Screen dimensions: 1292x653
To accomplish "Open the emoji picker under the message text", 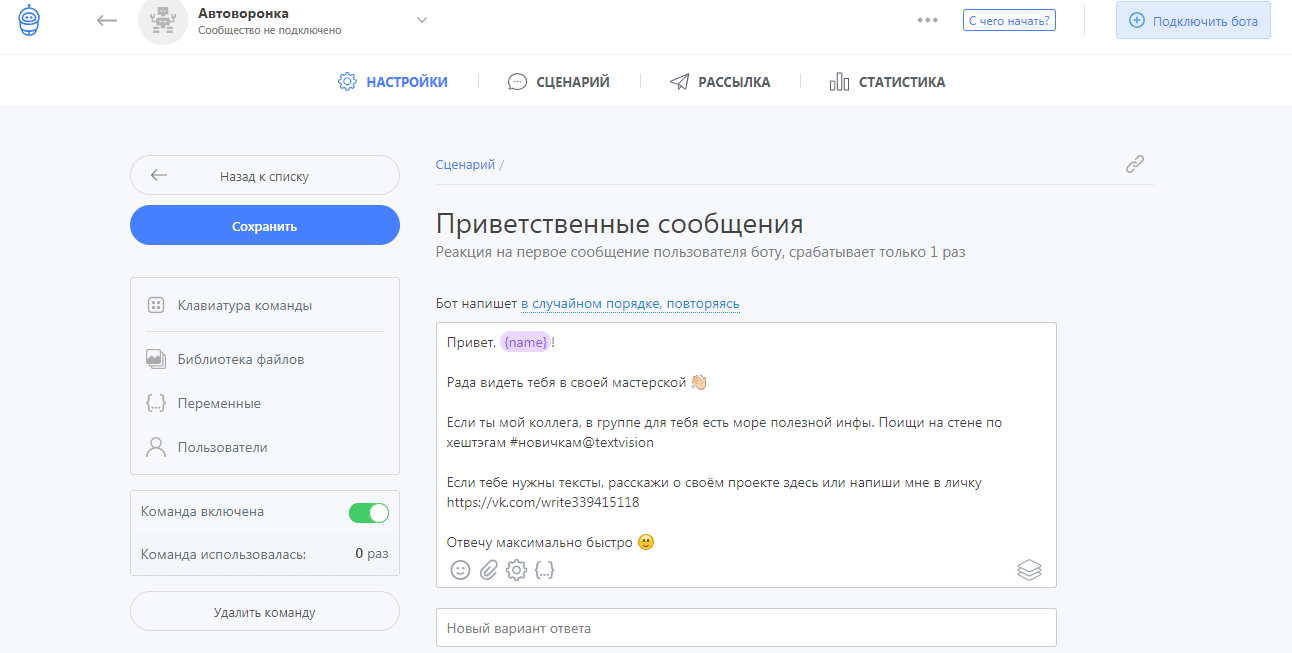I will click(x=460, y=570).
